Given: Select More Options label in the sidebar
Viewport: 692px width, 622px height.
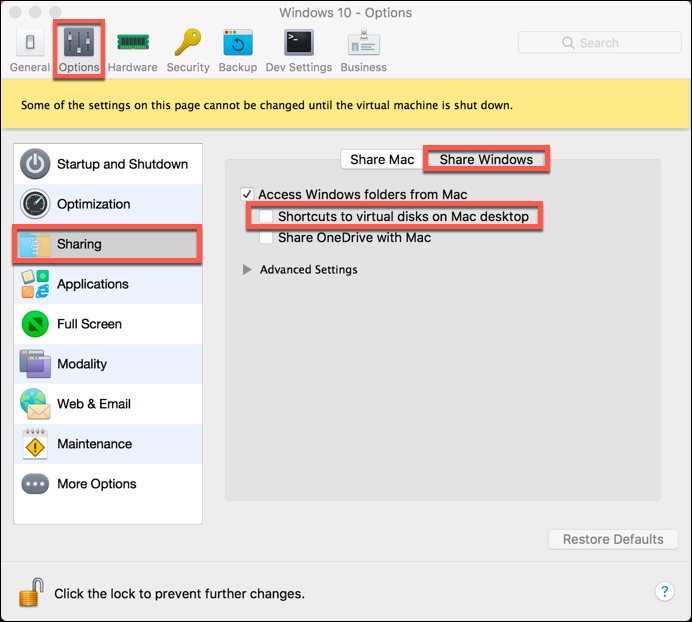Looking at the screenshot, I should point(97,484).
